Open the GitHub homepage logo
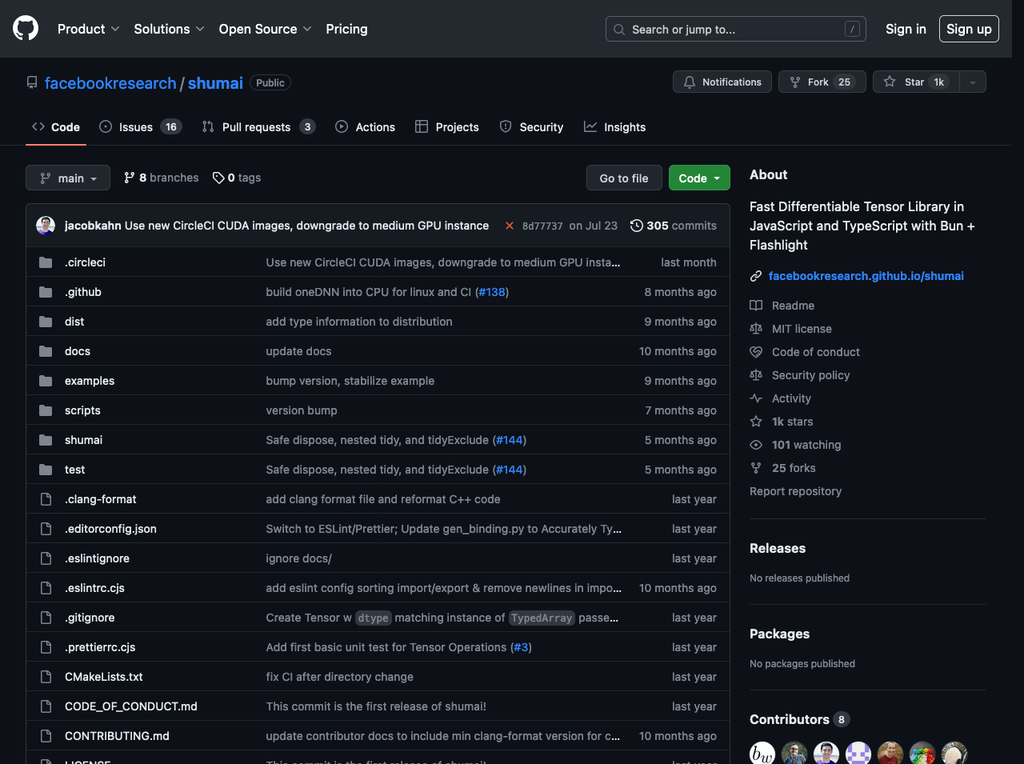 [x=25, y=29]
